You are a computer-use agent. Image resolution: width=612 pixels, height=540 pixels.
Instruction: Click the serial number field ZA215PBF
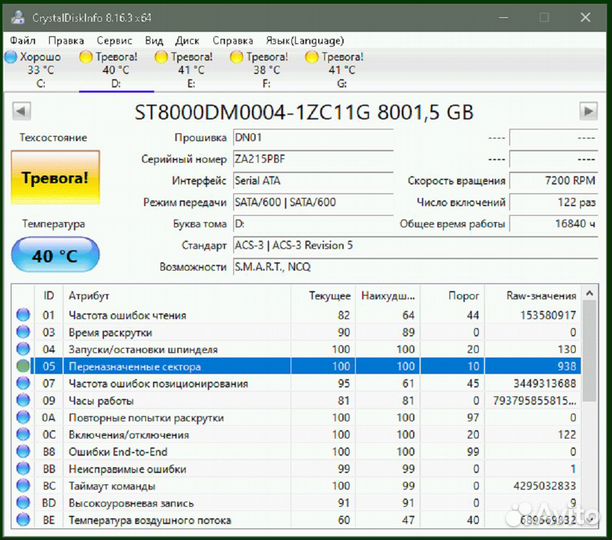313,159
